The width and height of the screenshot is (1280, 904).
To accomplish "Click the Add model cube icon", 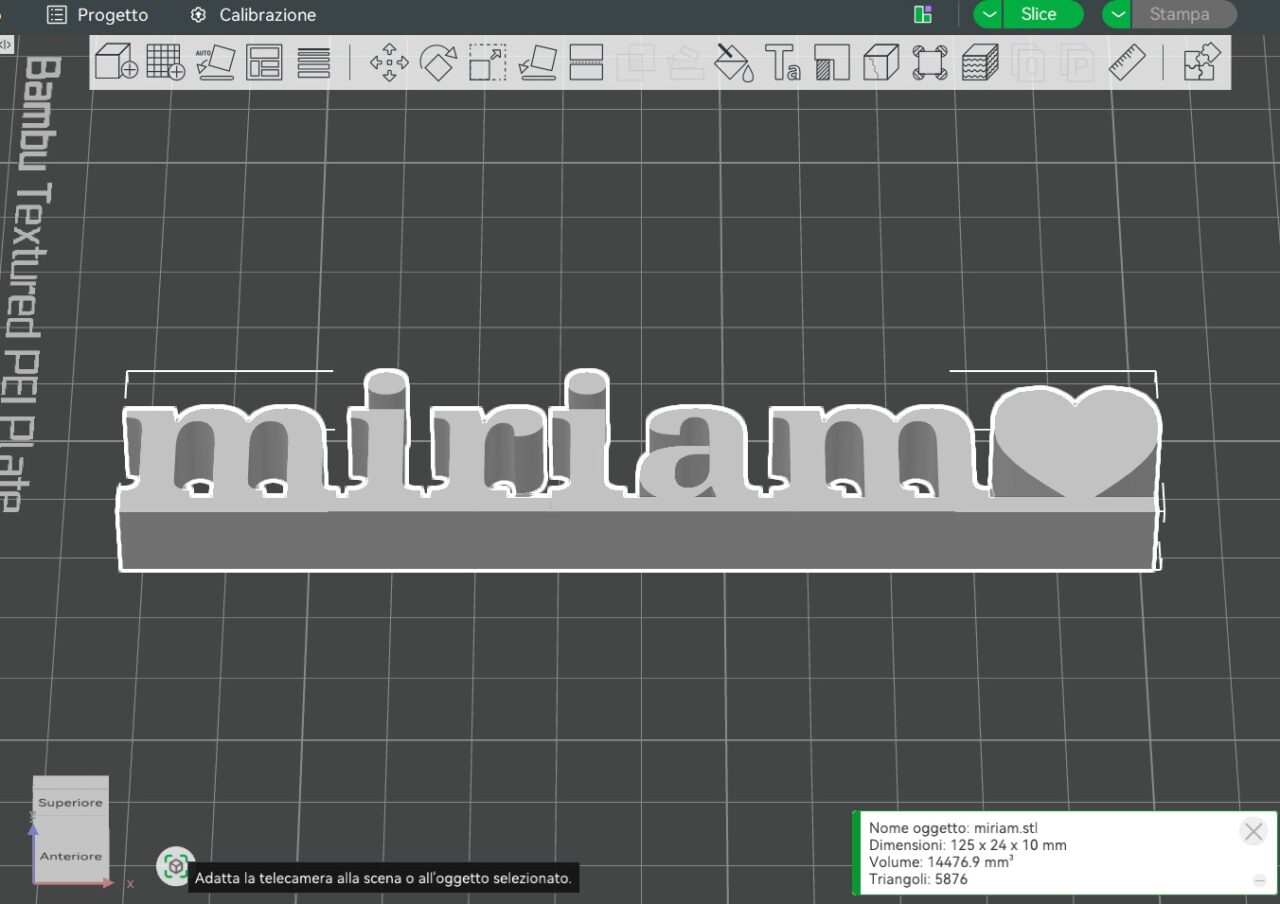I will tap(116, 62).
